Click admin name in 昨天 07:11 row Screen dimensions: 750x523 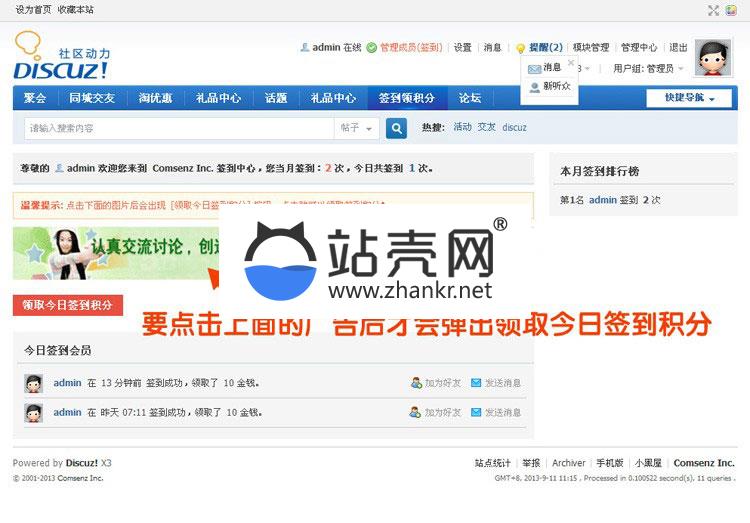click(x=67, y=412)
